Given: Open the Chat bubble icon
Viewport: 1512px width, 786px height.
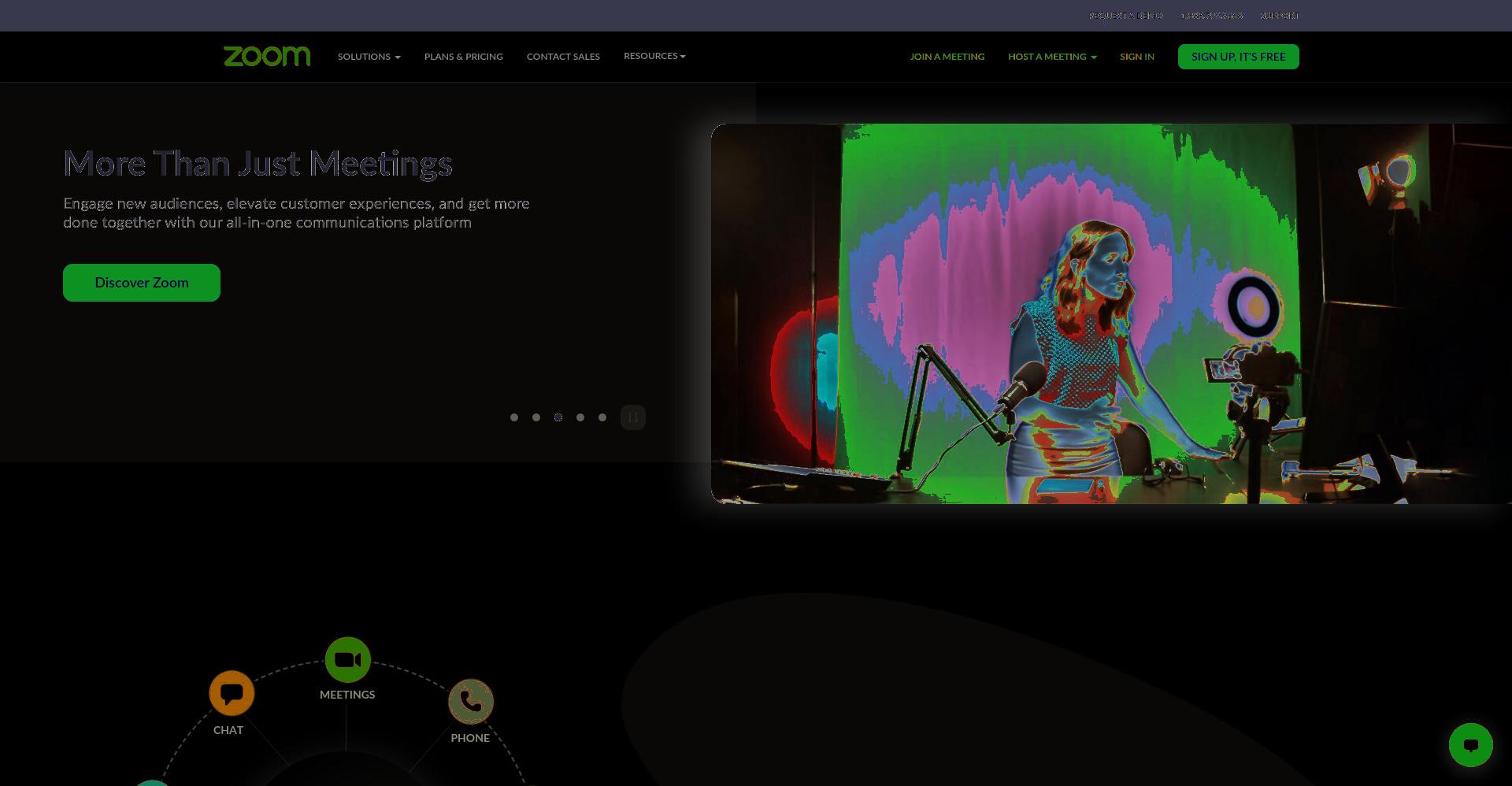Looking at the screenshot, I should tap(232, 693).
